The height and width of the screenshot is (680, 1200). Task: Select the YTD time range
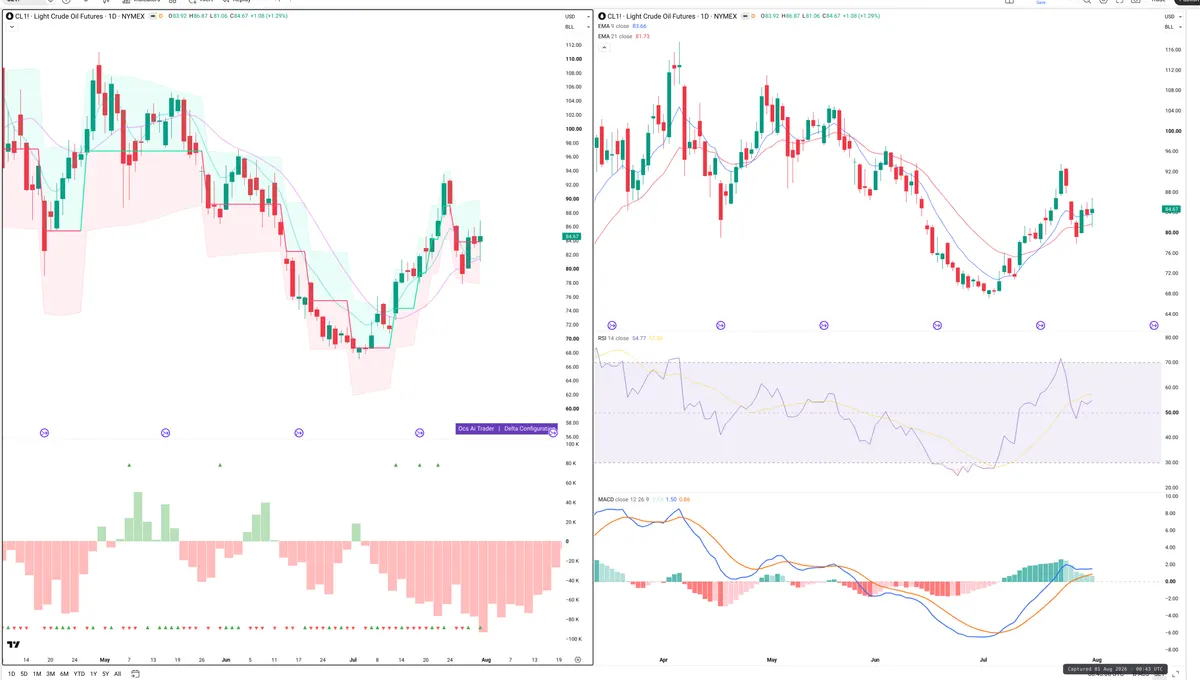point(79,674)
